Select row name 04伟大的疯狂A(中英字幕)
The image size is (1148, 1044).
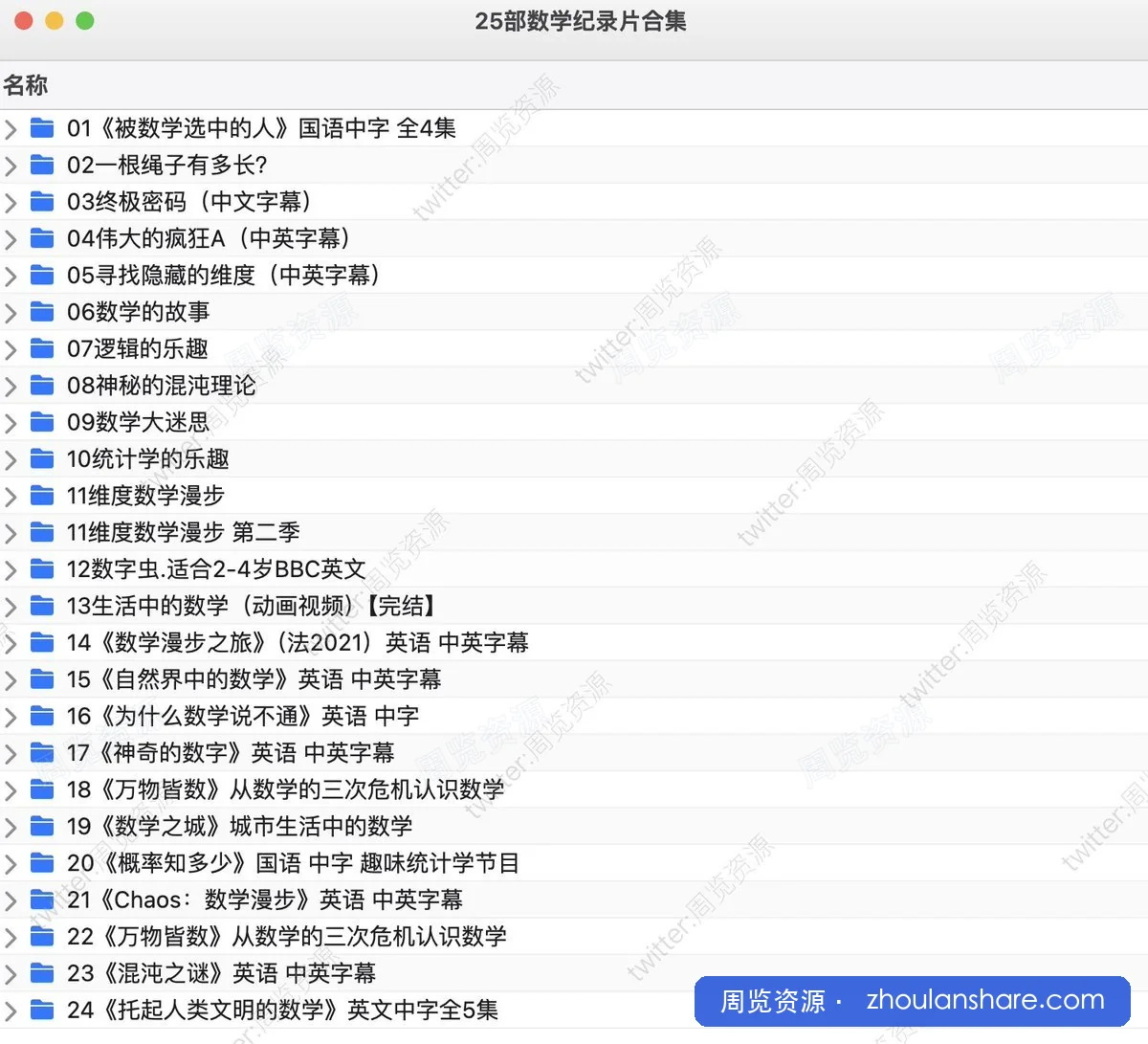click(210, 237)
